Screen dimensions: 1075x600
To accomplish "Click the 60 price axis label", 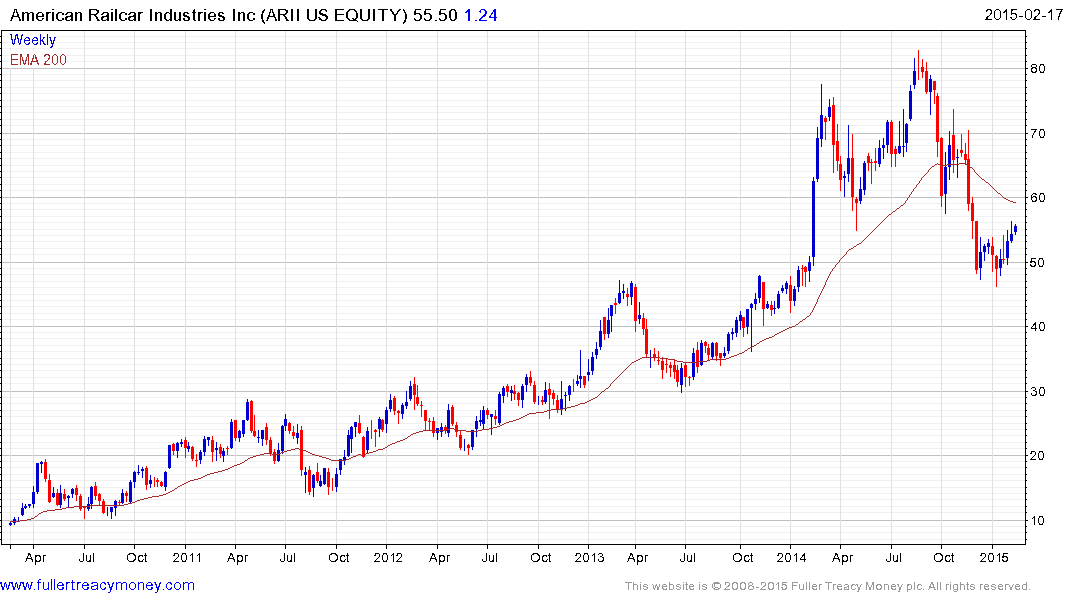I will click(1038, 198).
